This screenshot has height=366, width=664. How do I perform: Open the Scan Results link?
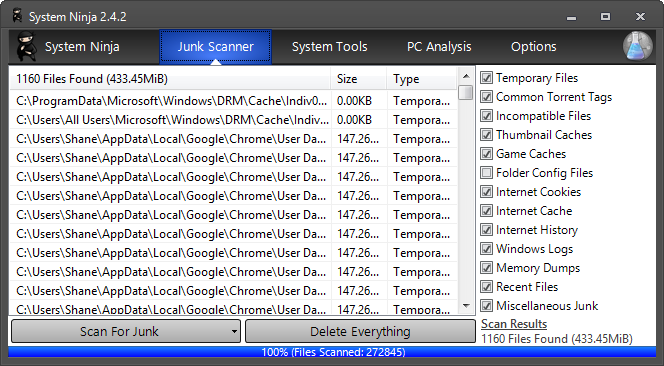(x=514, y=324)
